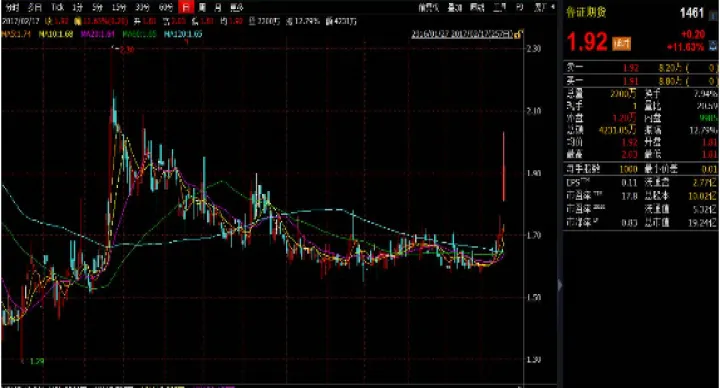Select the 60分 period tab
This screenshot has width=720, height=388.
point(166,7)
